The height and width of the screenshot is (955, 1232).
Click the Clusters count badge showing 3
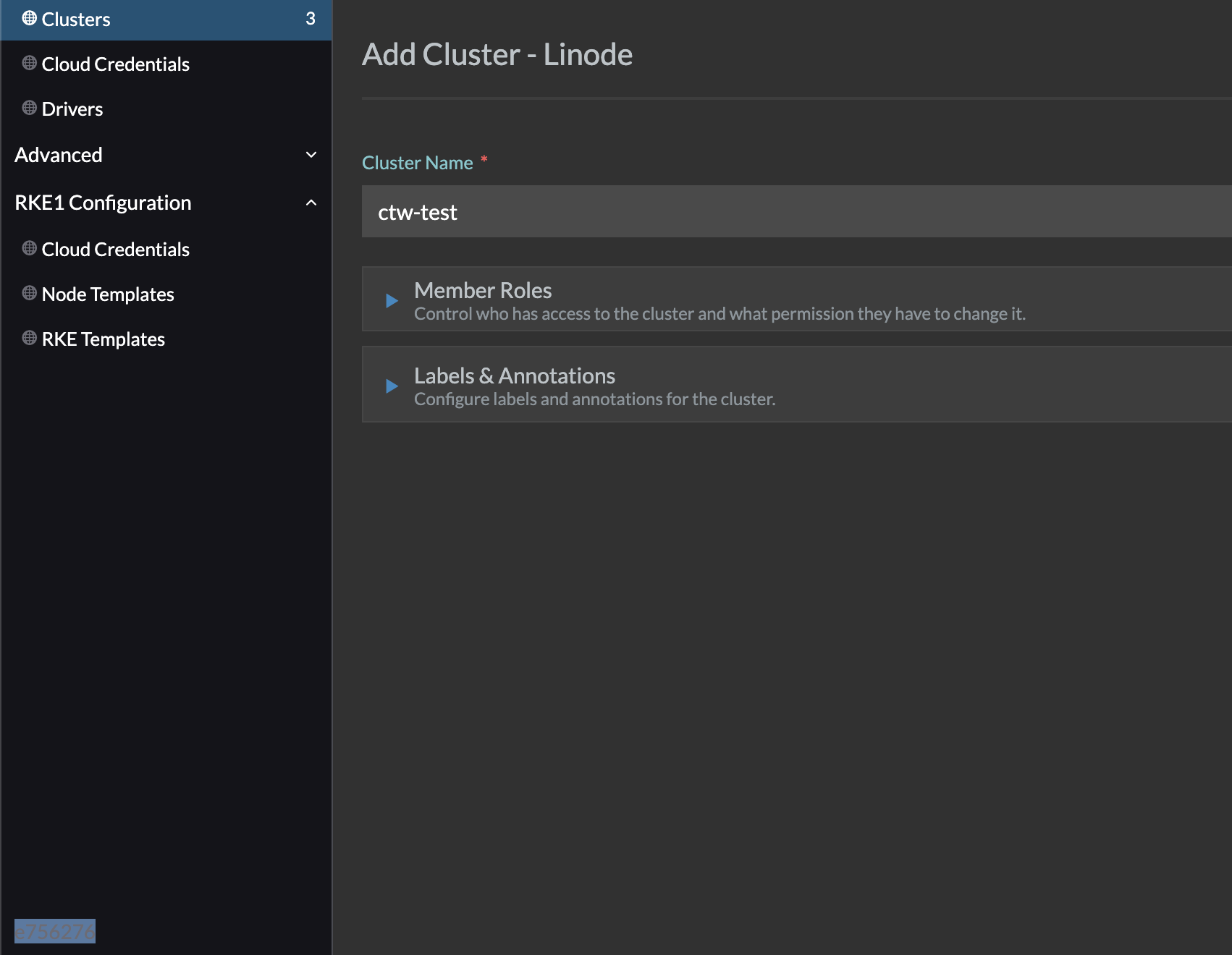click(311, 20)
